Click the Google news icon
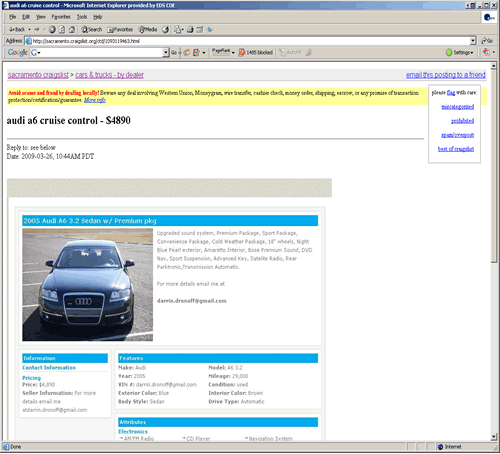The height and width of the screenshot is (454, 500). point(187,52)
